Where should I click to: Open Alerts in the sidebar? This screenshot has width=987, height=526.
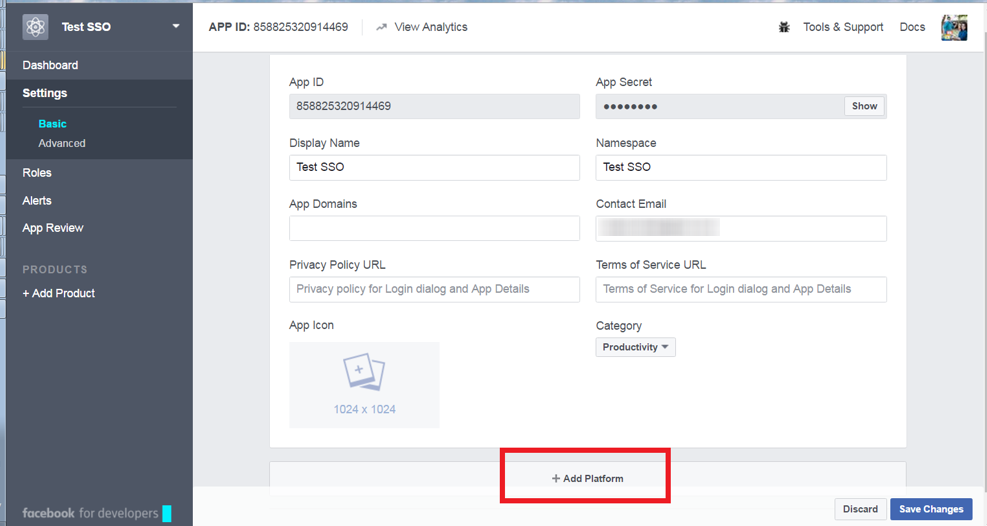[37, 200]
